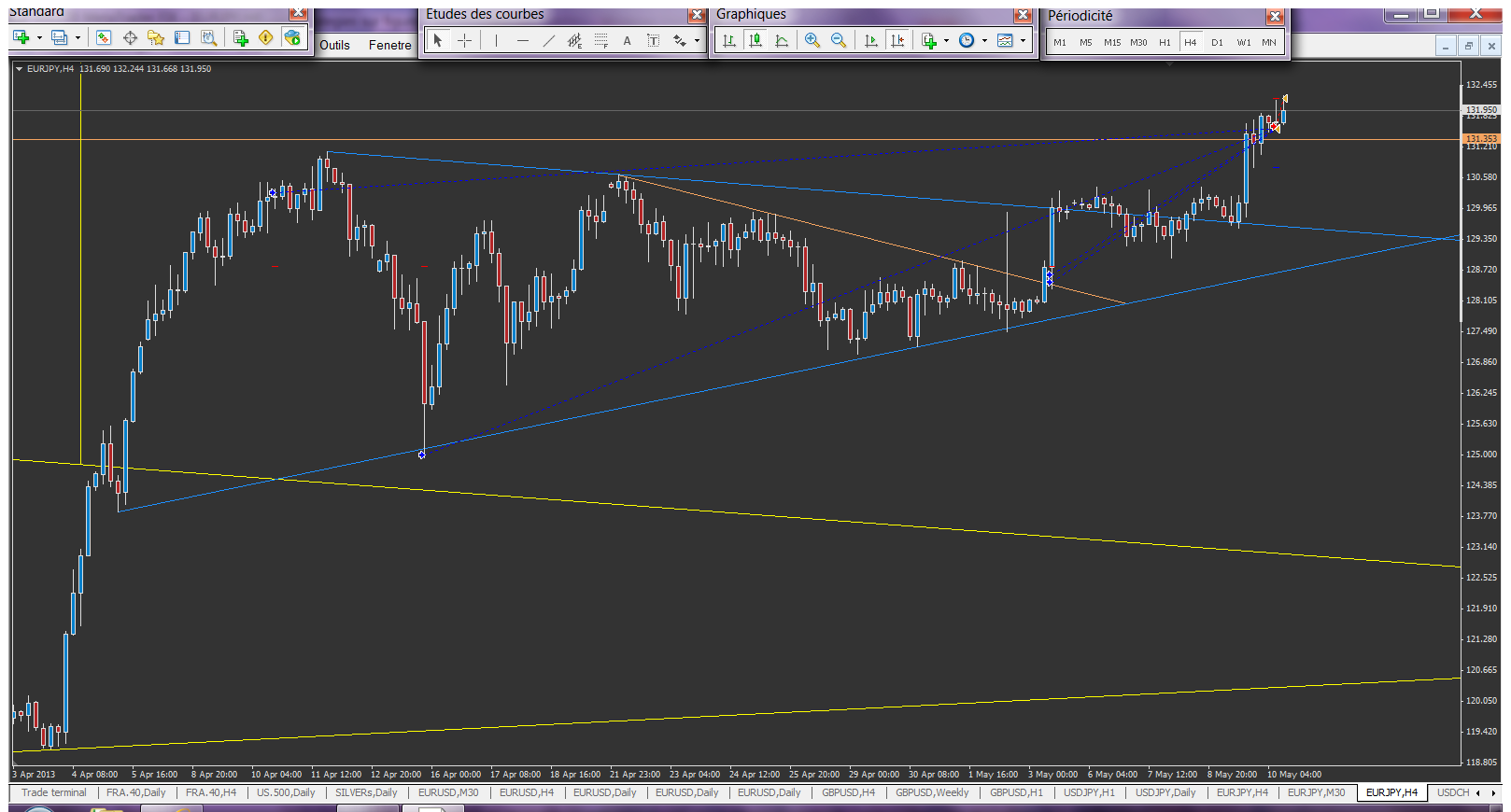Switch to the FRA.40,H4 chart tab
This screenshot has width=1511, height=812.
coord(210,792)
